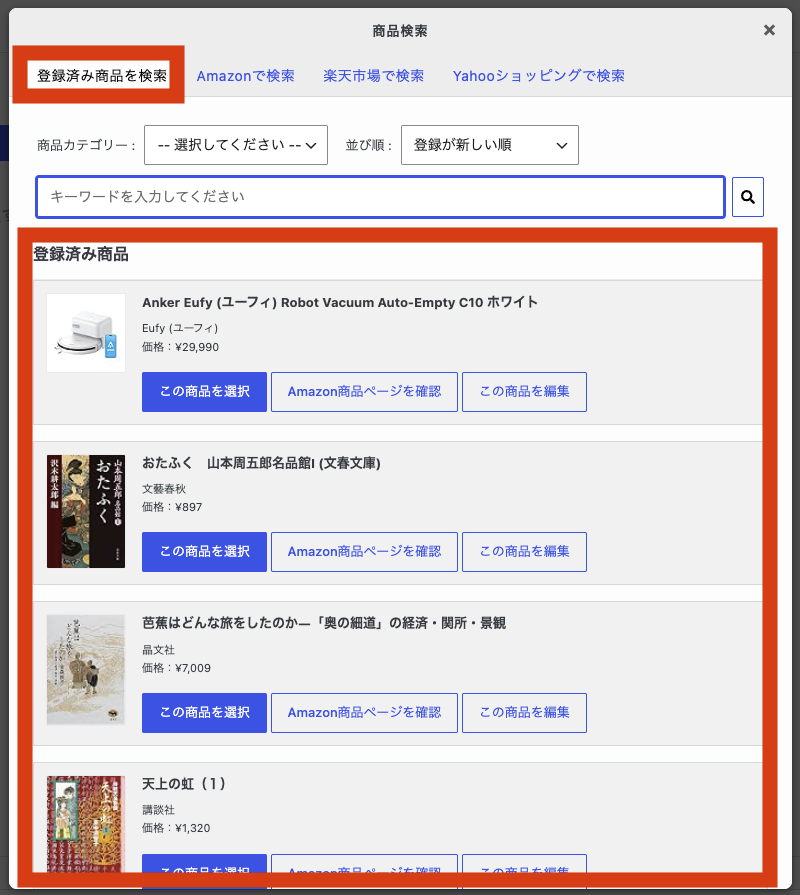Click the 芭蕉 book cover thumbnail
This screenshot has width=800, height=895.
pos(86,670)
